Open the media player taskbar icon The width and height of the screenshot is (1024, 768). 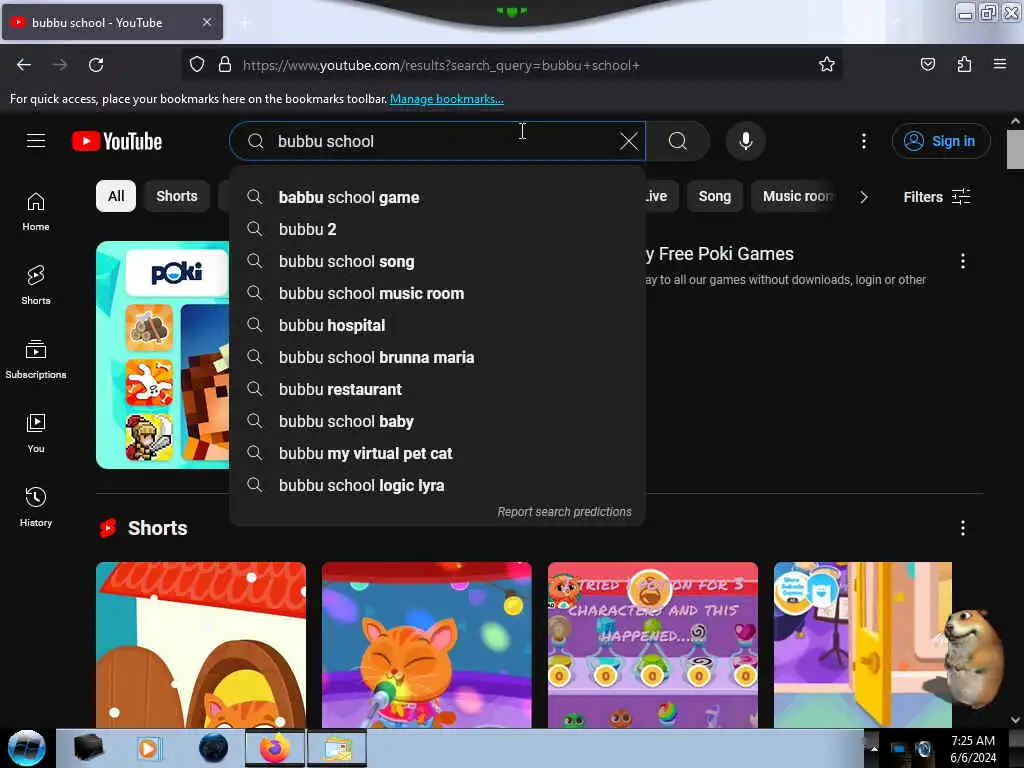coord(148,748)
